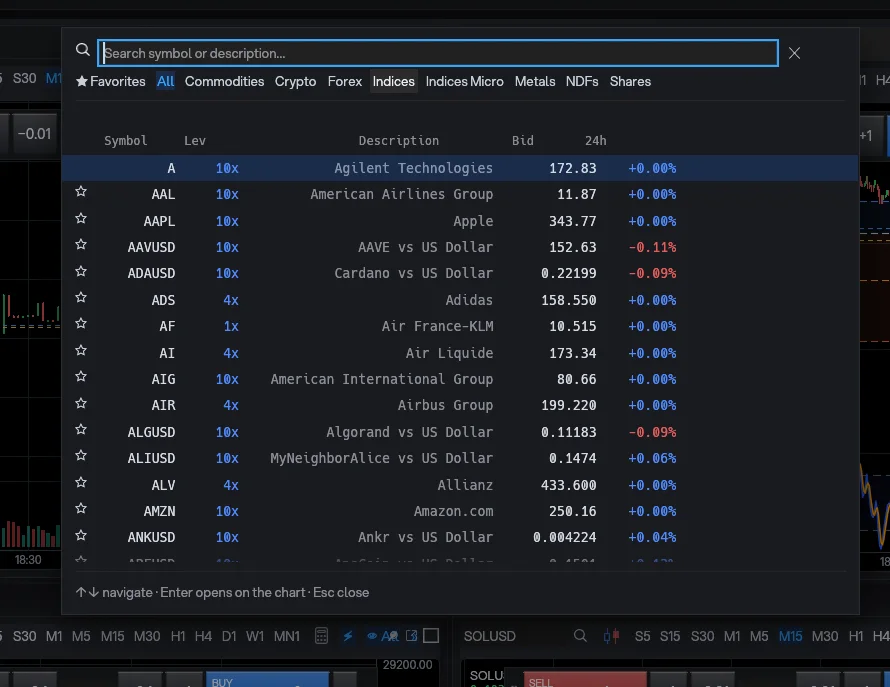Image resolution: width=890 pixels, height=687 pixels.
Task: Click the 24h column header
Action: coord(595,140)
